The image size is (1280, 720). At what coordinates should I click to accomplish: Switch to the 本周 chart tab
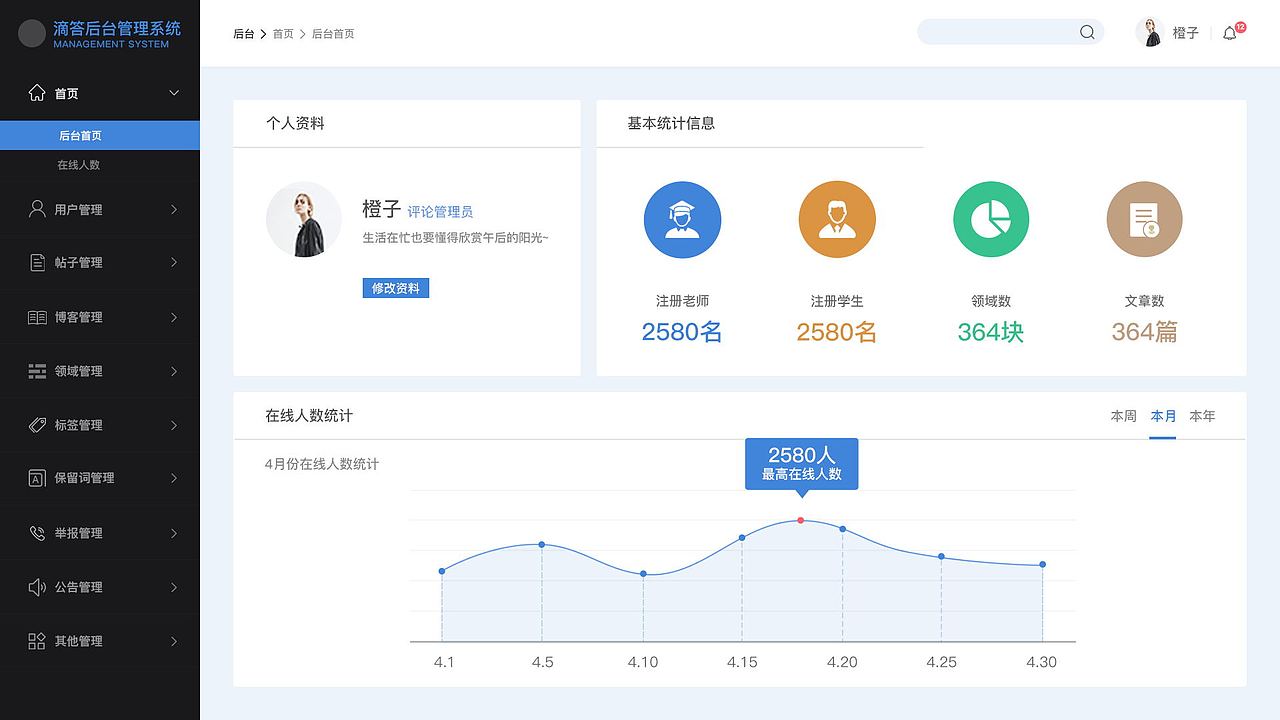1122,416
